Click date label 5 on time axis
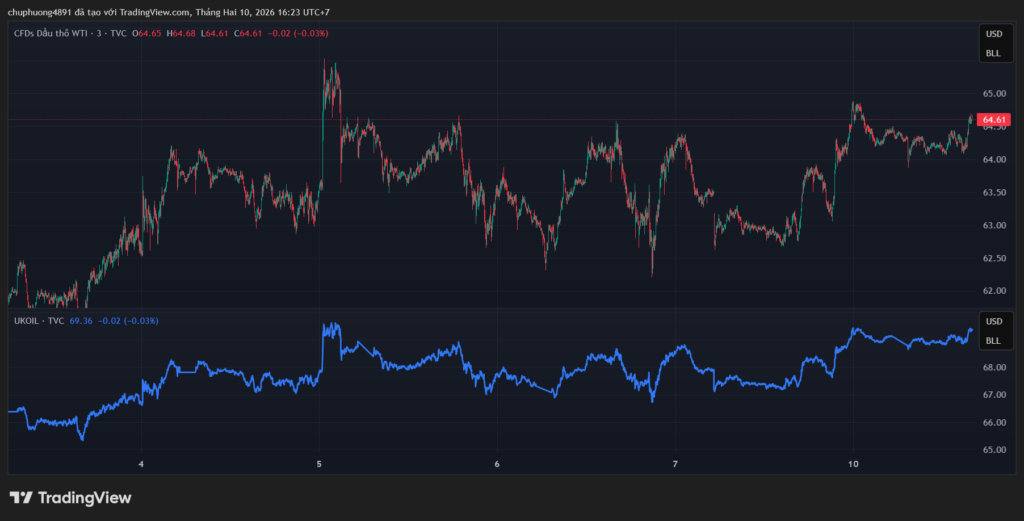 coord(319,464)
